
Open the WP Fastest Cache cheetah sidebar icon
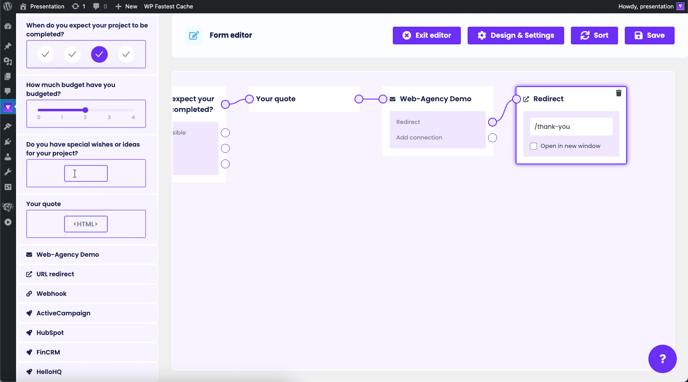point(7,207)
